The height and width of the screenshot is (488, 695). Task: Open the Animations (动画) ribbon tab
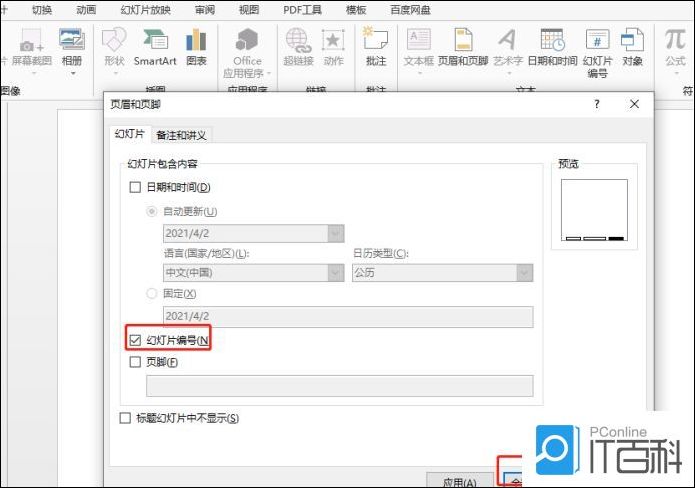pyautogui.click(x=86, y=10)
